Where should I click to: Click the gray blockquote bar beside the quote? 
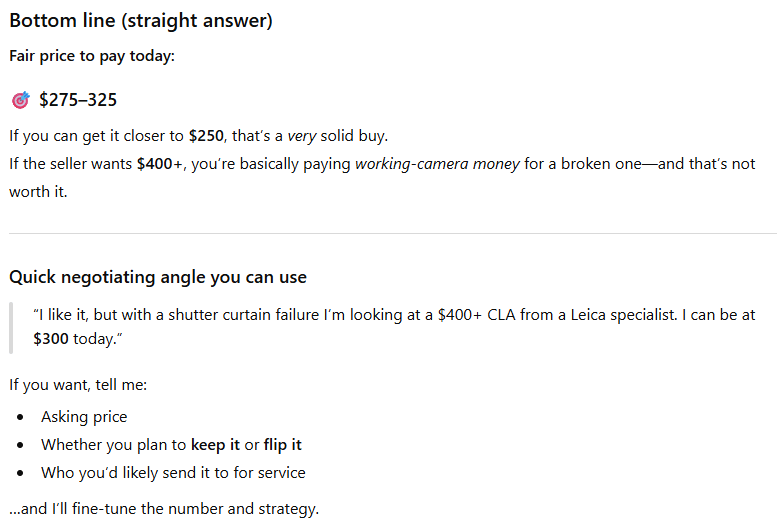(11, 328)
